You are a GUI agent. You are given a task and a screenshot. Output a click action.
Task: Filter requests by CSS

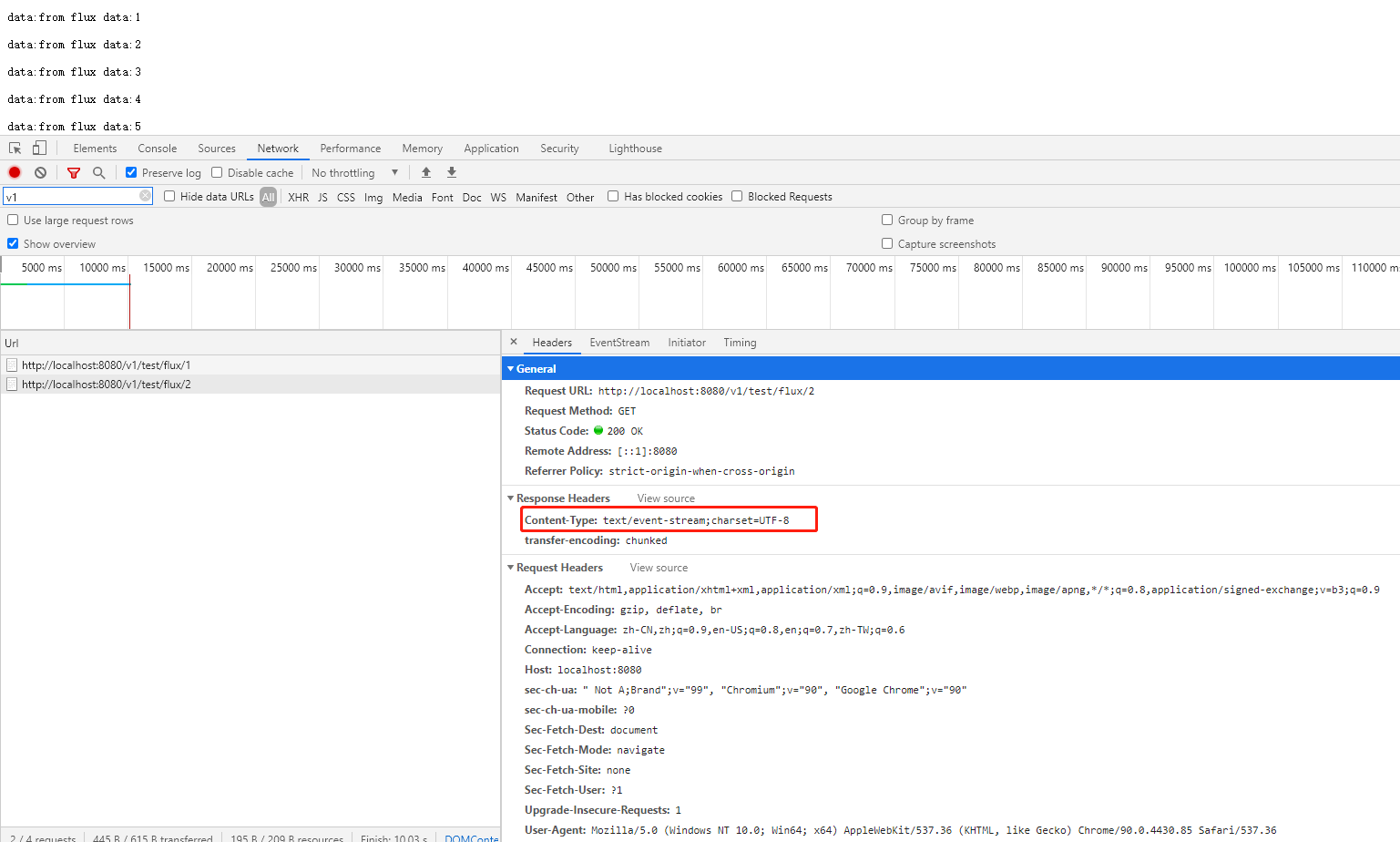[346, 197]
